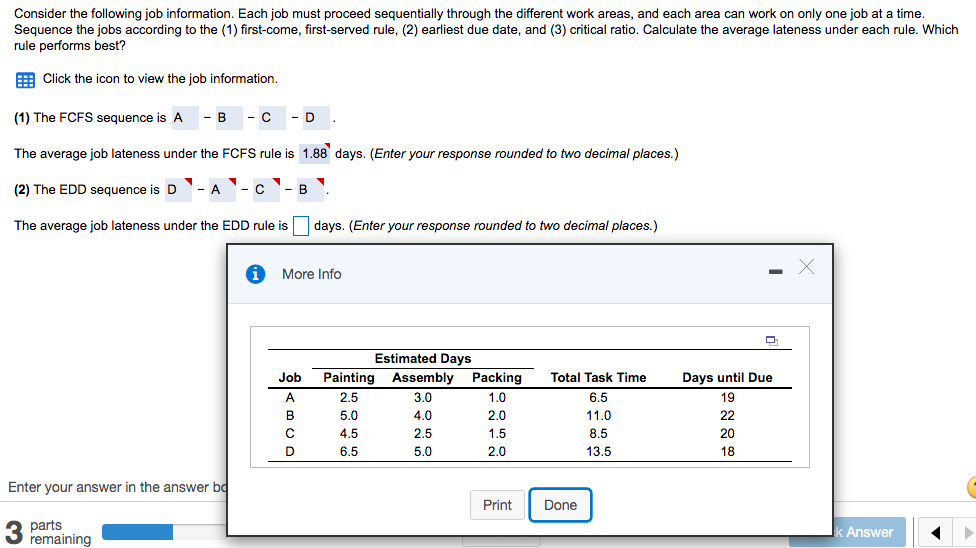
Task: Click the third EDD sequence box C
Action: 266,189
